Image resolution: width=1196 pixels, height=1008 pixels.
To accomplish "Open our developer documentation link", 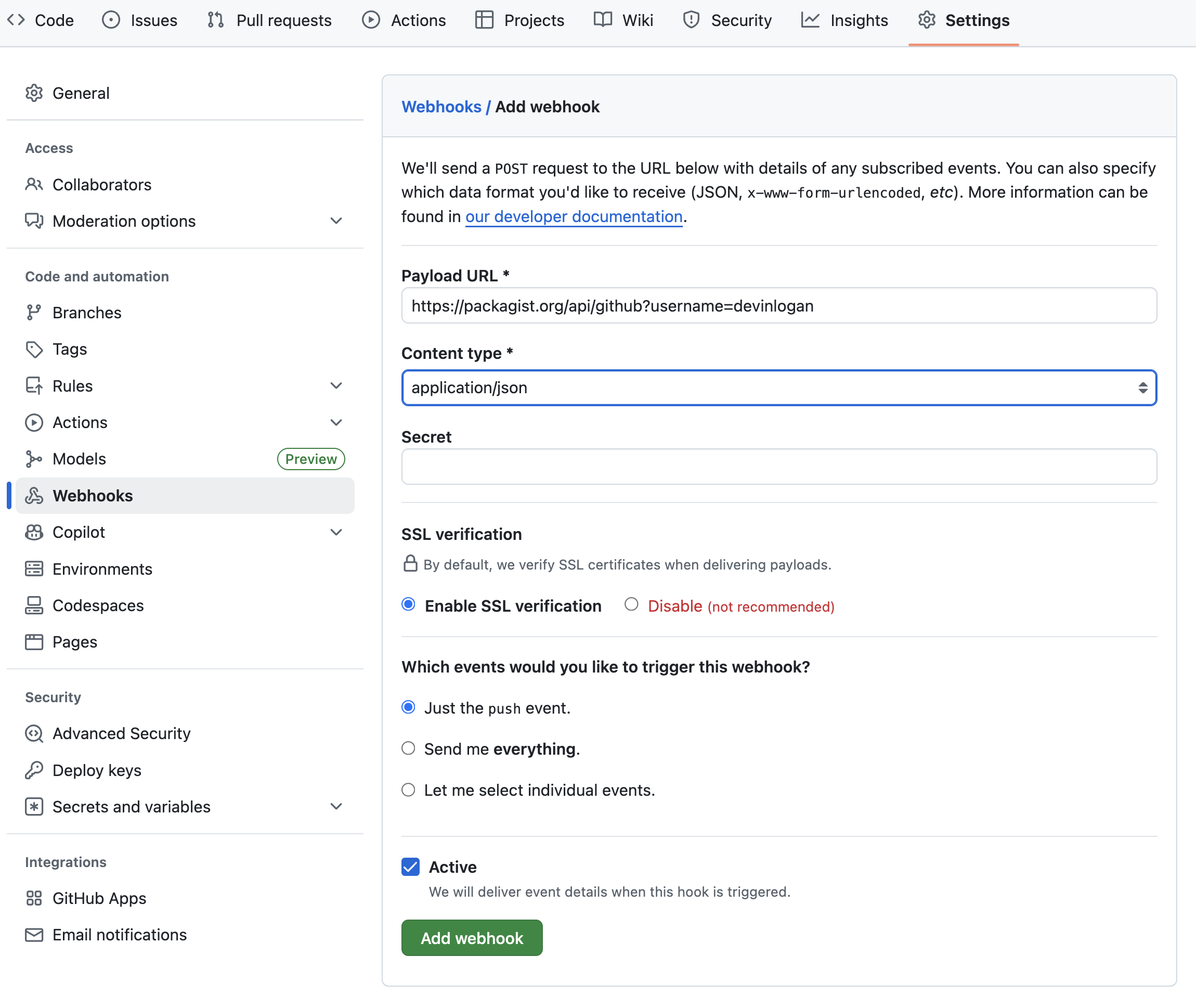I will tap(574, 216).
